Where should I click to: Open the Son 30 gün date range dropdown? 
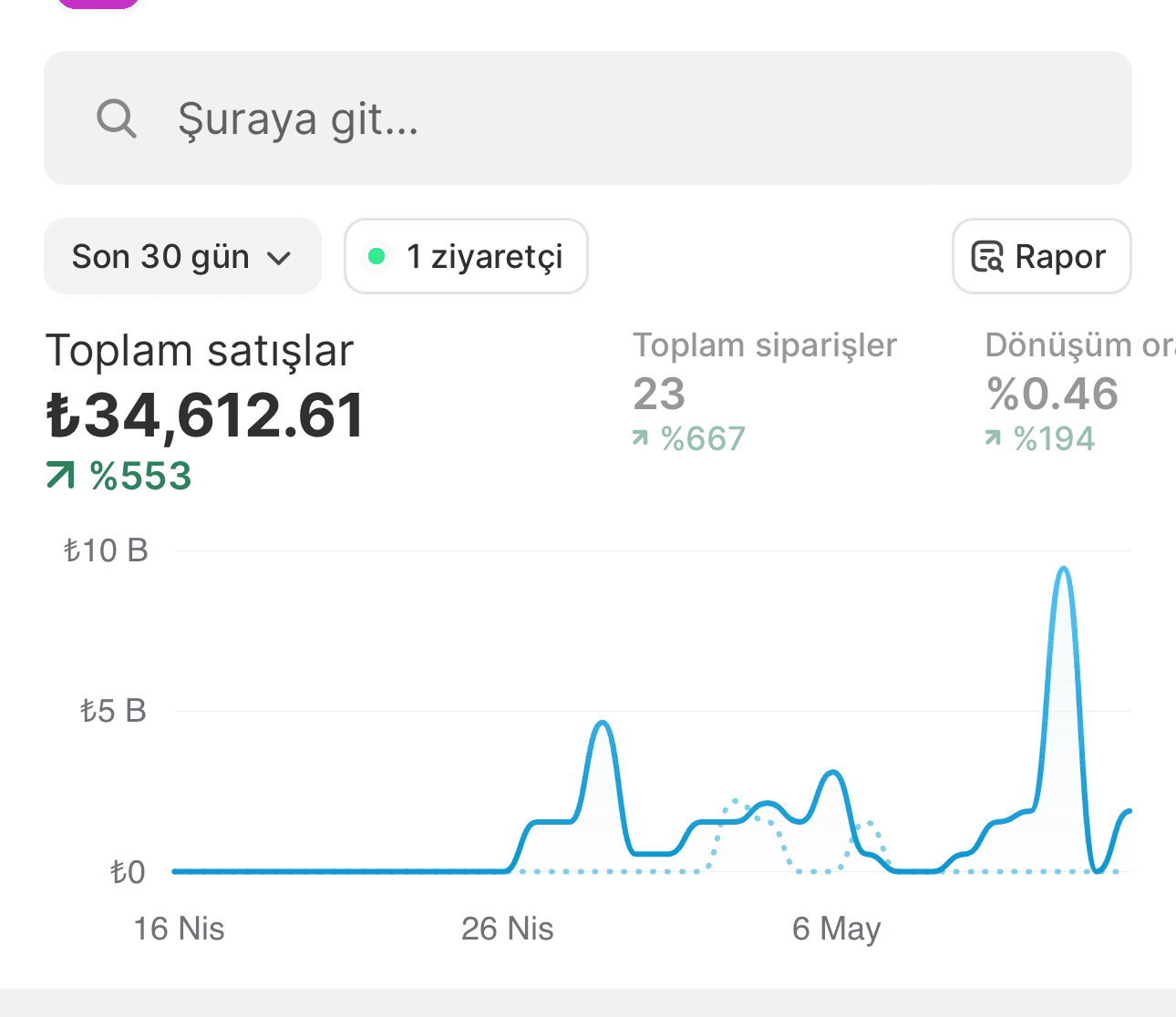click(182, 256)
